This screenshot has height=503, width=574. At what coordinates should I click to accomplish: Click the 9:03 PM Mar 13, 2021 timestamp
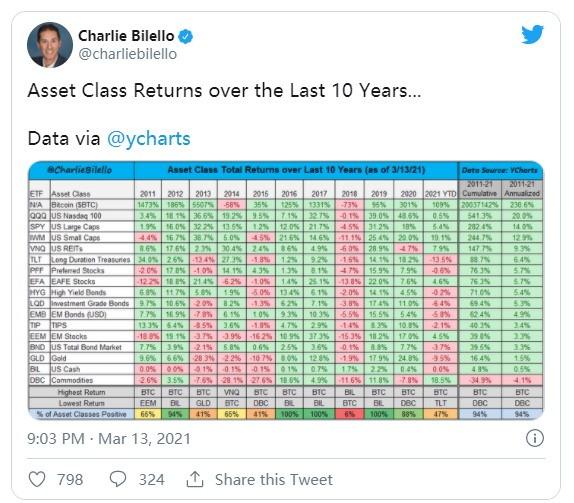109,439
